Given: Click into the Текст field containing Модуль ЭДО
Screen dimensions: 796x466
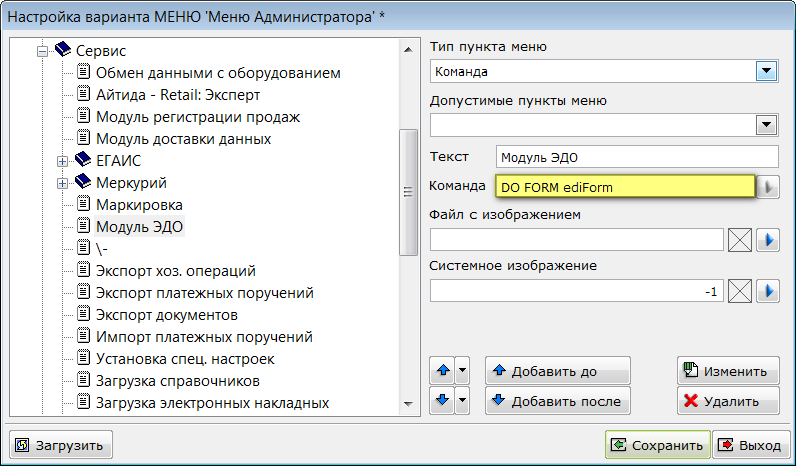Looking at the screenshot, I should click(x=637, y=157).
